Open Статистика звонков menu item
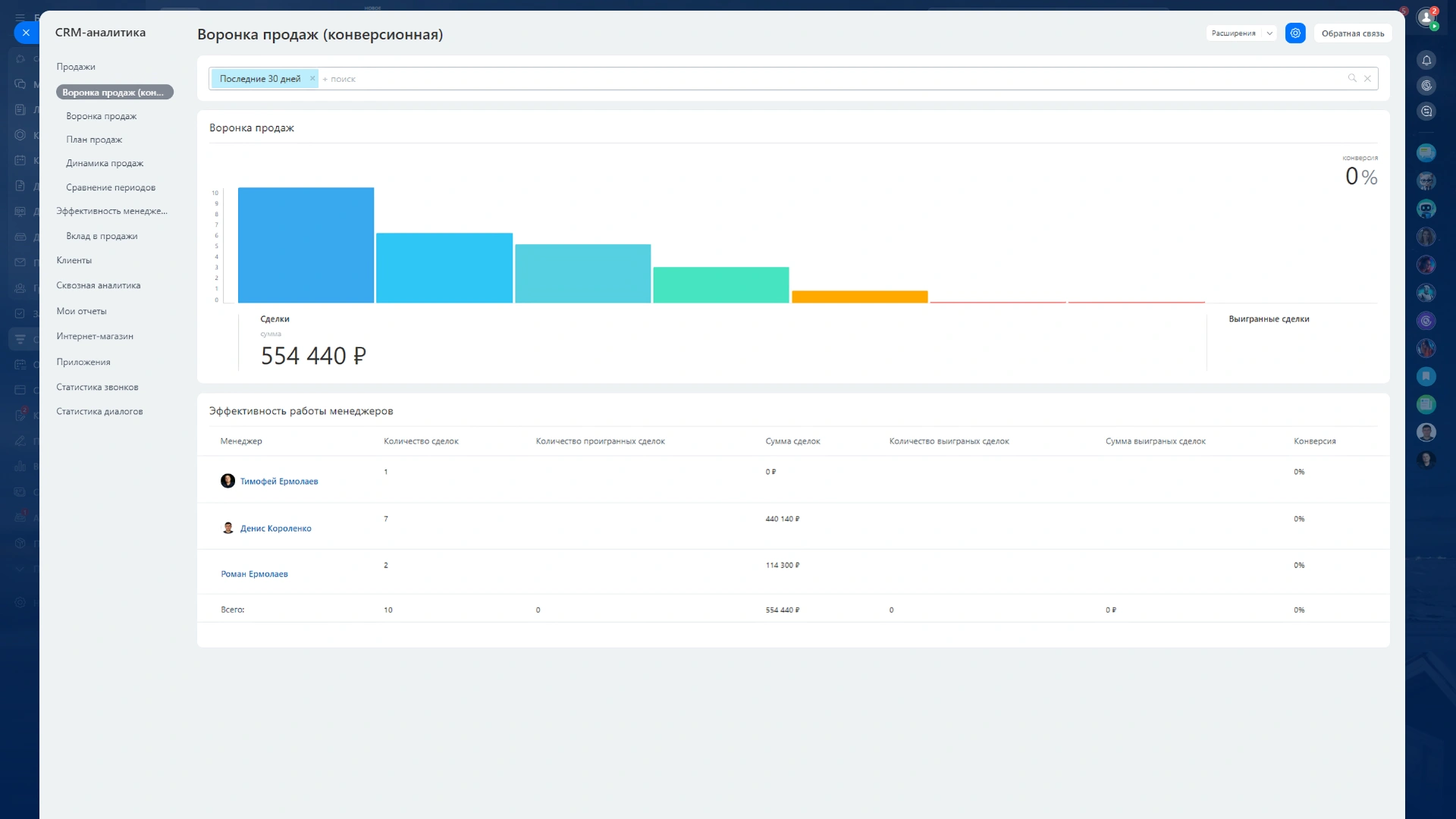Screen dimensions: 1456x819 tap(97, 387)
